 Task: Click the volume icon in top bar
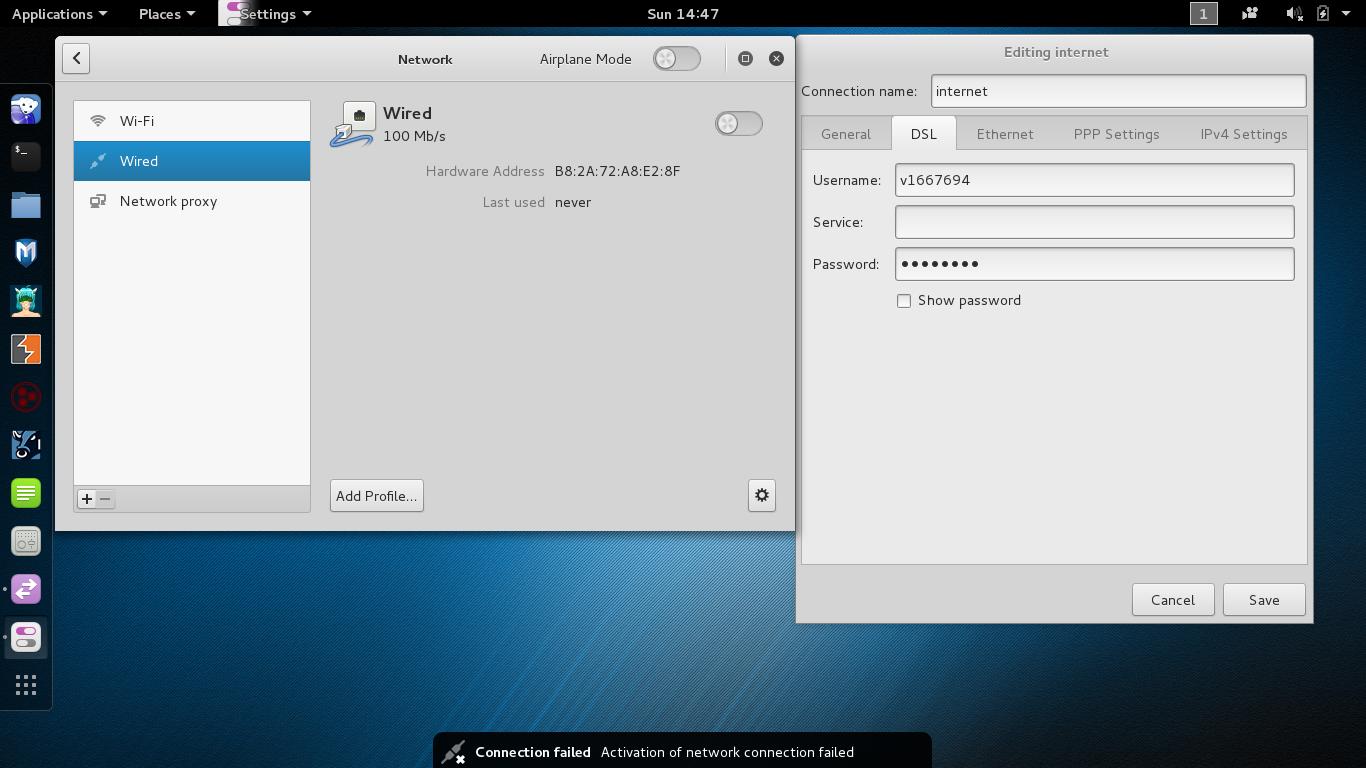(1293, 14)
